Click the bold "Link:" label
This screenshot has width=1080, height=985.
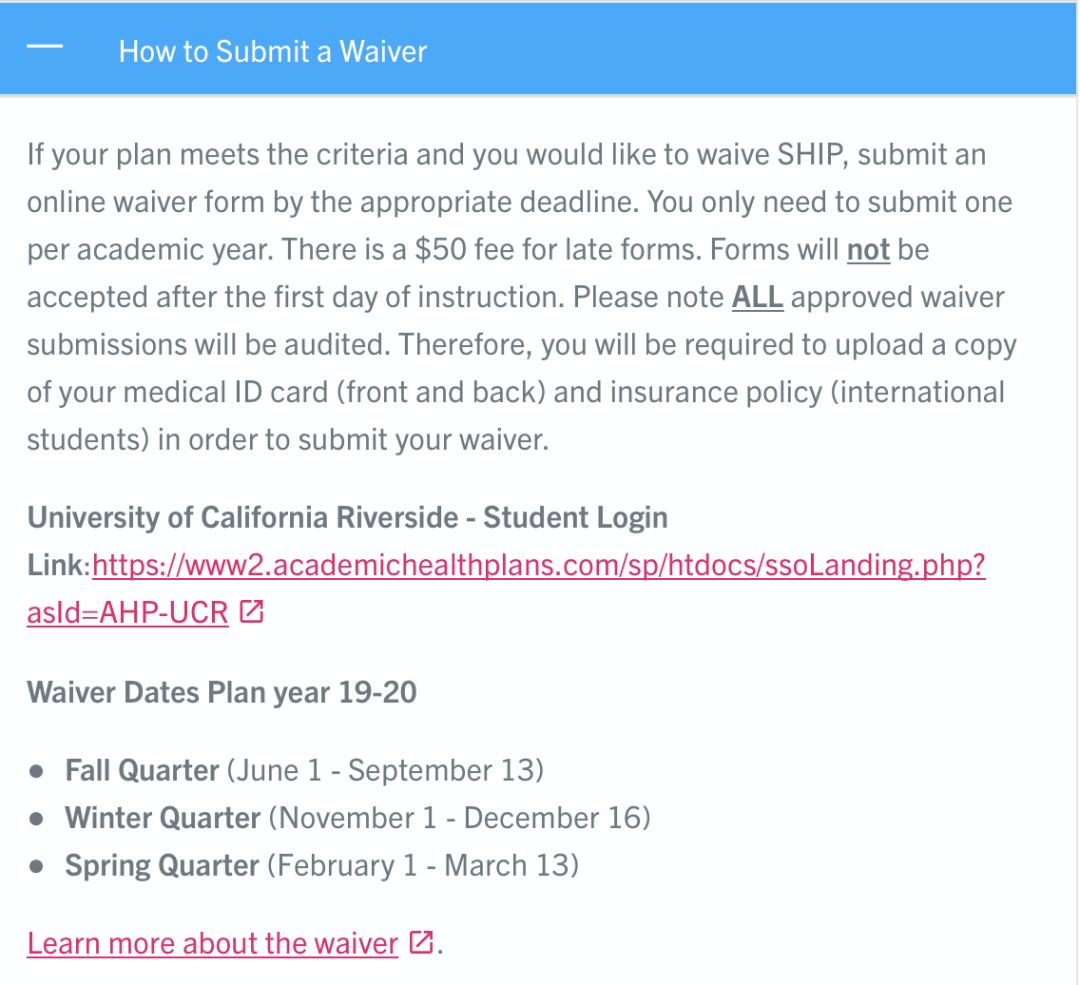click(59, 566)
